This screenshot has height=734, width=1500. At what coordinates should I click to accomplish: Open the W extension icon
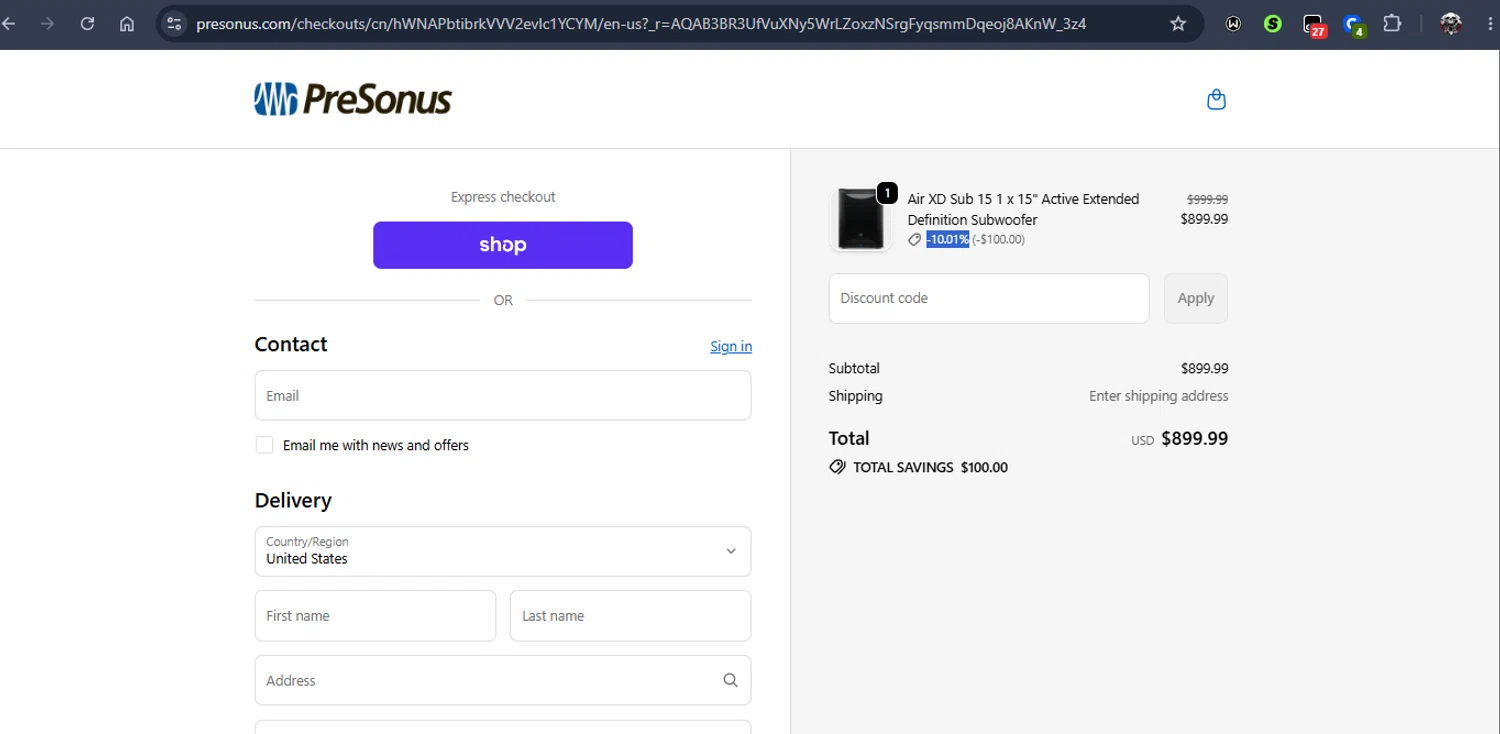pos(1233,24)
